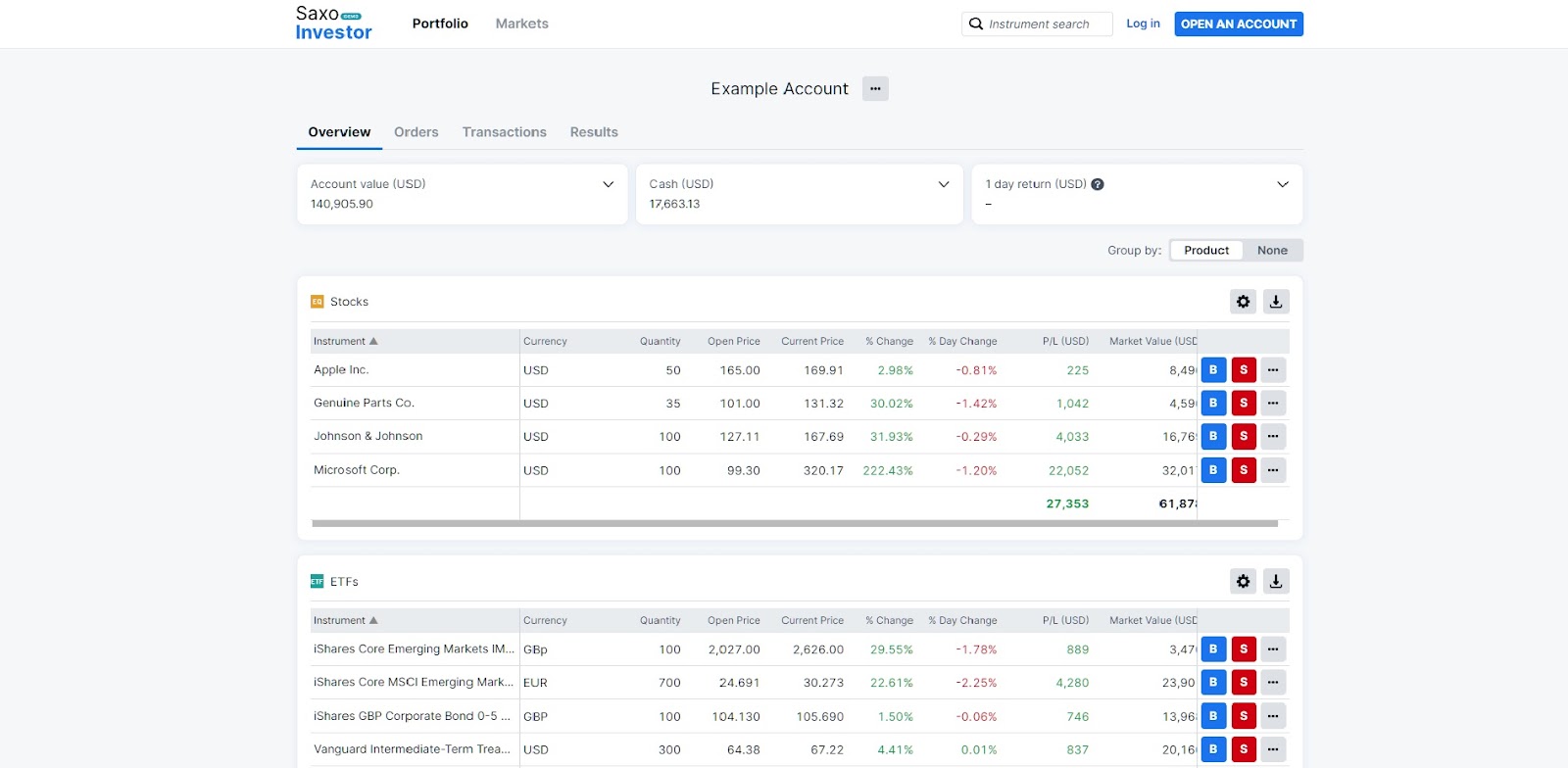Open more options for Microsoft Corp.

(1273, 470)
